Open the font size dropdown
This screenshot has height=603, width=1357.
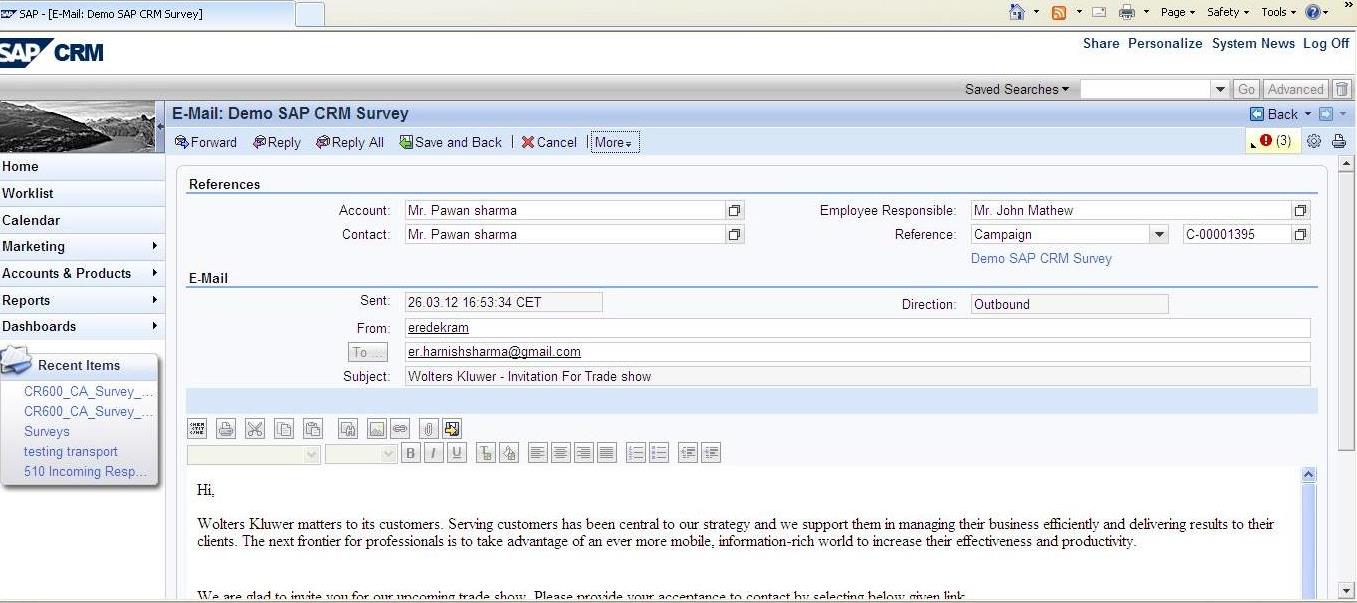coord(361,454)
